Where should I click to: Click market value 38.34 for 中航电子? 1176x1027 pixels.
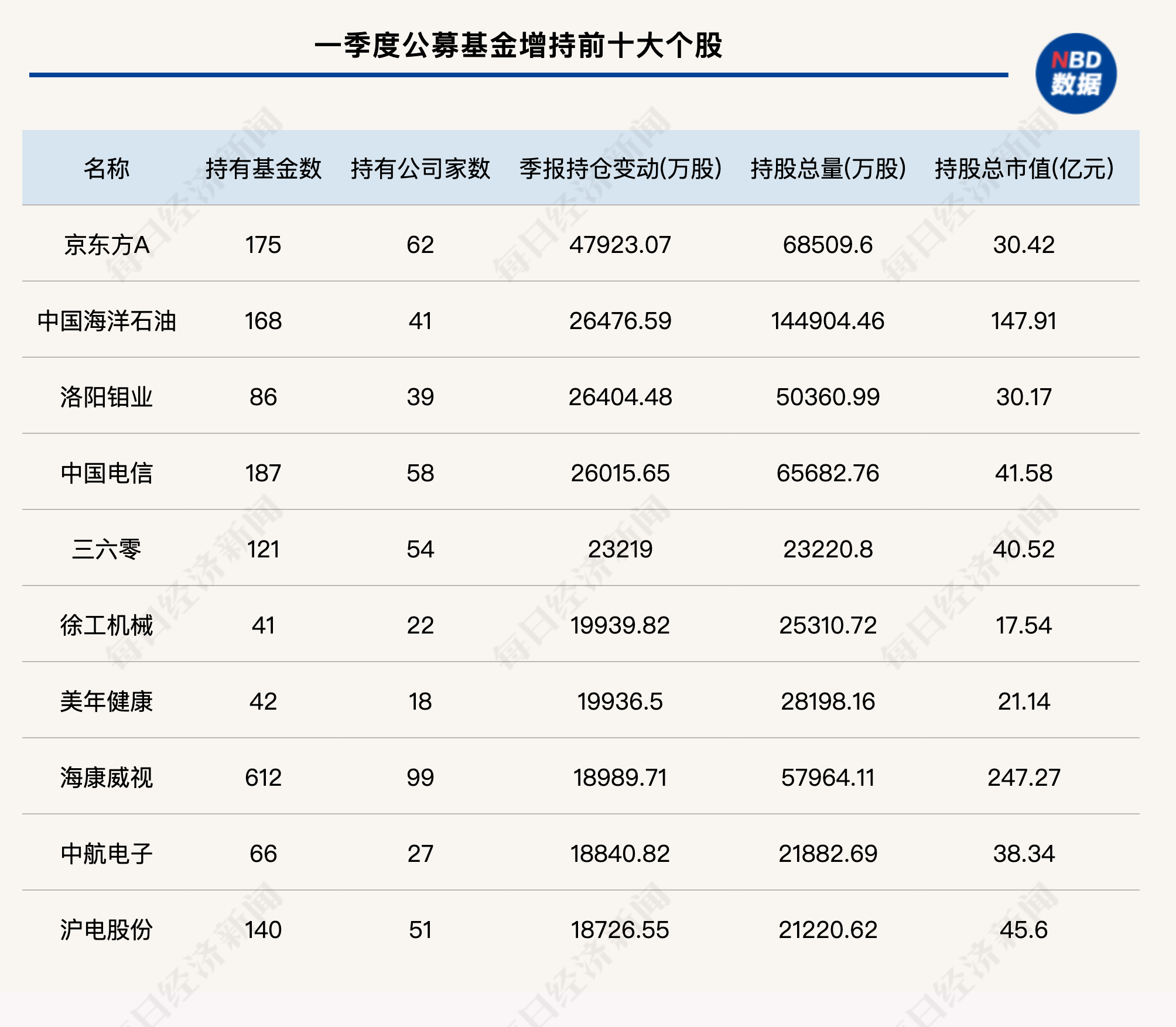1024,854
